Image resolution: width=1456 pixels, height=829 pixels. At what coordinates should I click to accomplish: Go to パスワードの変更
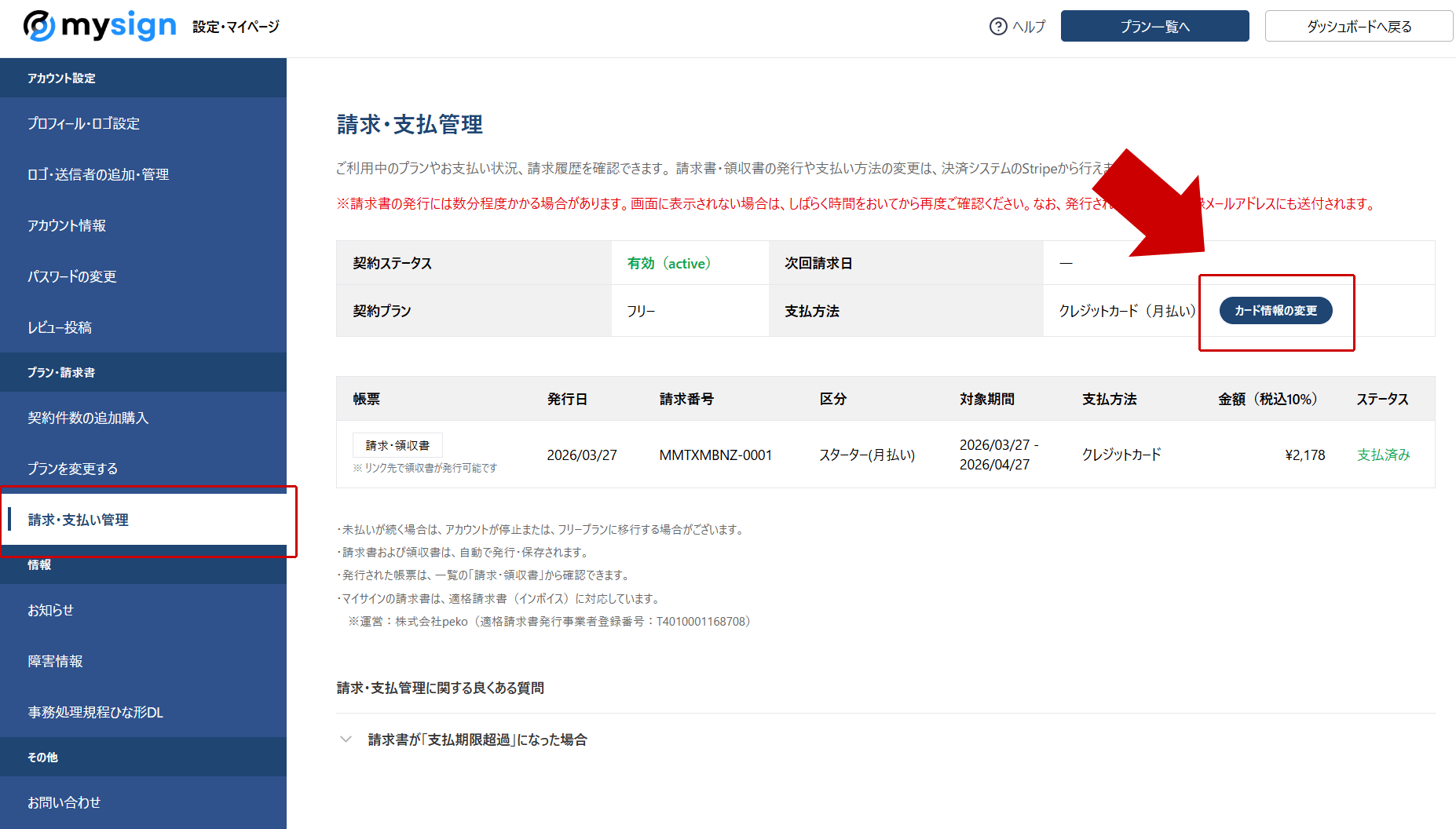click(x=71, y=276)
